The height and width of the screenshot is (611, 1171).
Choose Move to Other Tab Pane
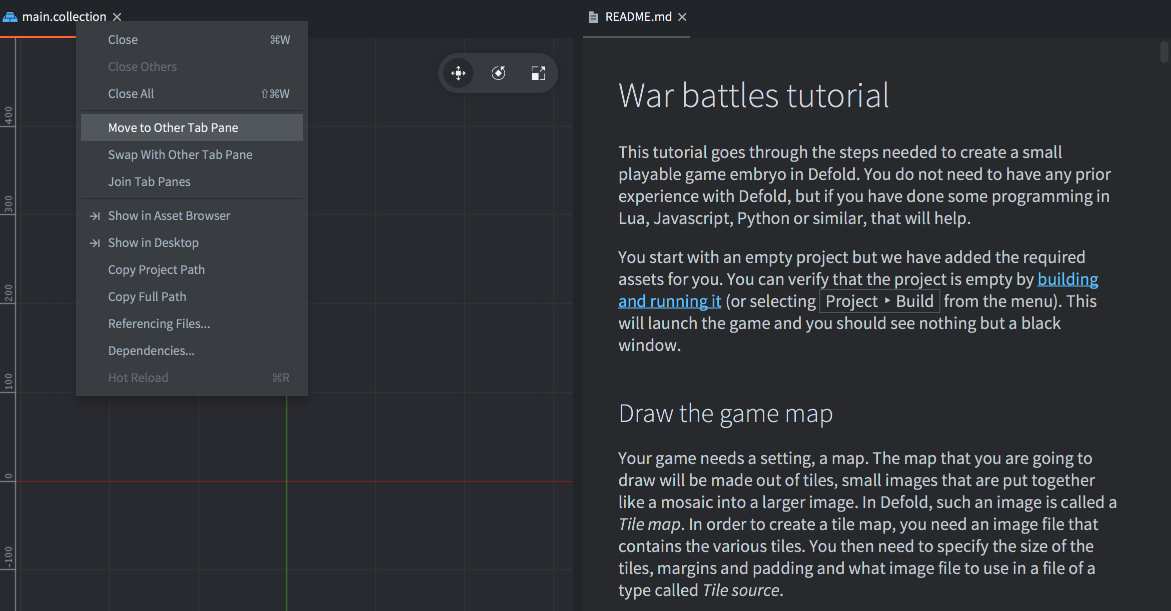[x=173, y=128]
